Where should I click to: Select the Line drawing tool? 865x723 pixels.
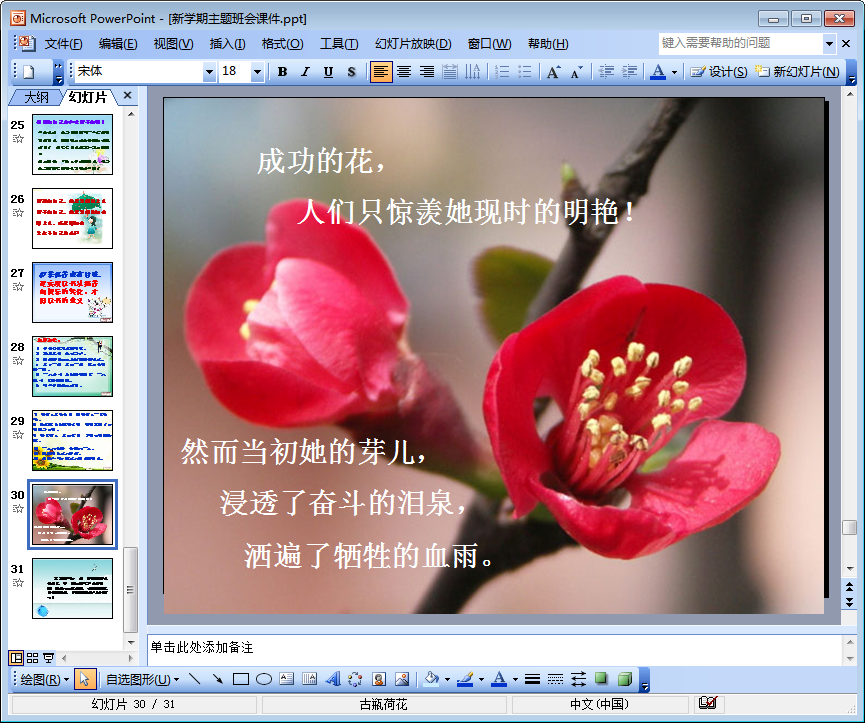(194, 679)
